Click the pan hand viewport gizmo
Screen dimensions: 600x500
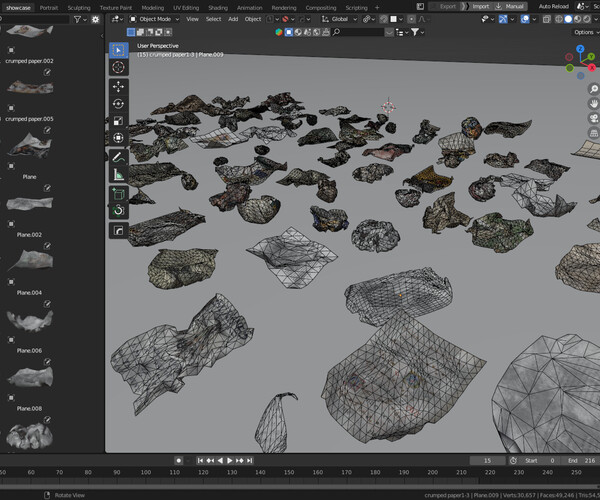pos(593,104)
